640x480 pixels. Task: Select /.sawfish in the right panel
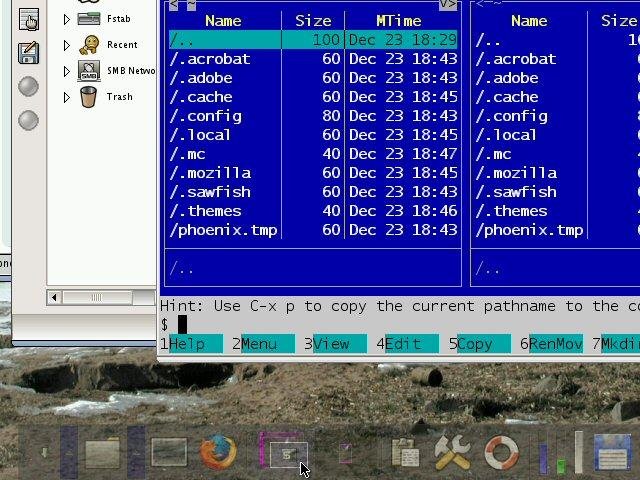(516, 192)
